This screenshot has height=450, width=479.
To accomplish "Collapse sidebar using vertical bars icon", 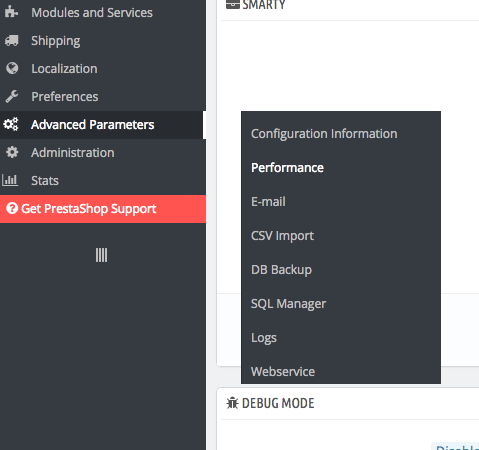I will pos(101,255).
